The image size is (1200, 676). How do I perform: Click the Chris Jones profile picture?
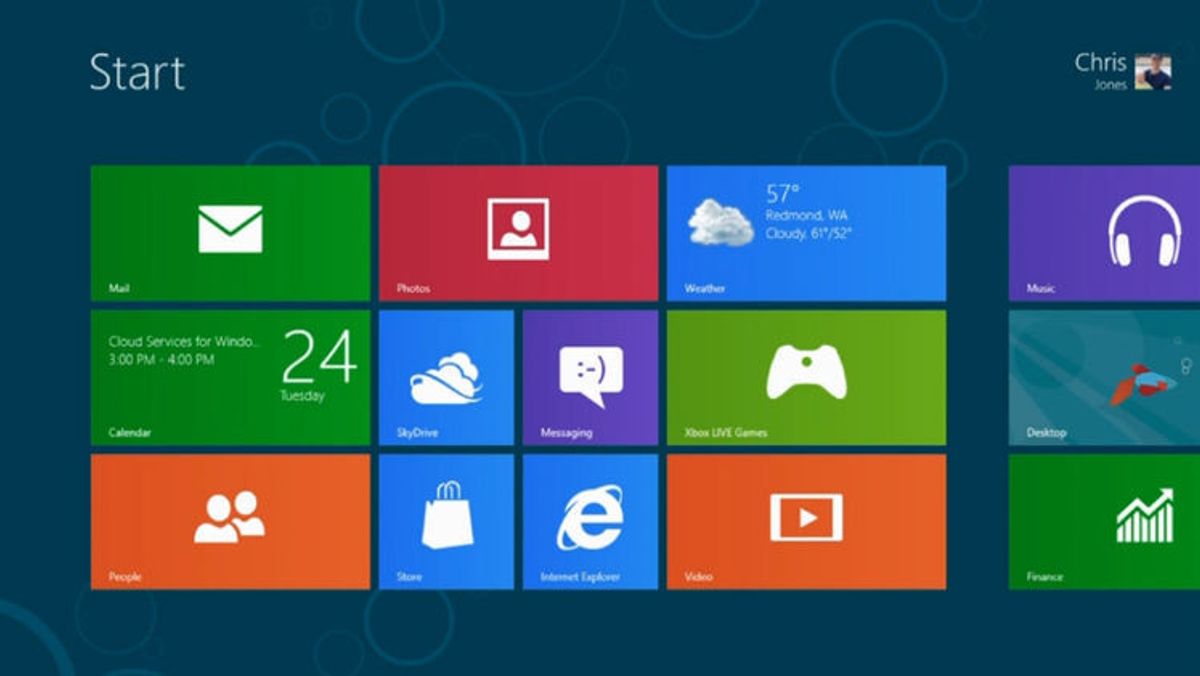pos(1152,72)
